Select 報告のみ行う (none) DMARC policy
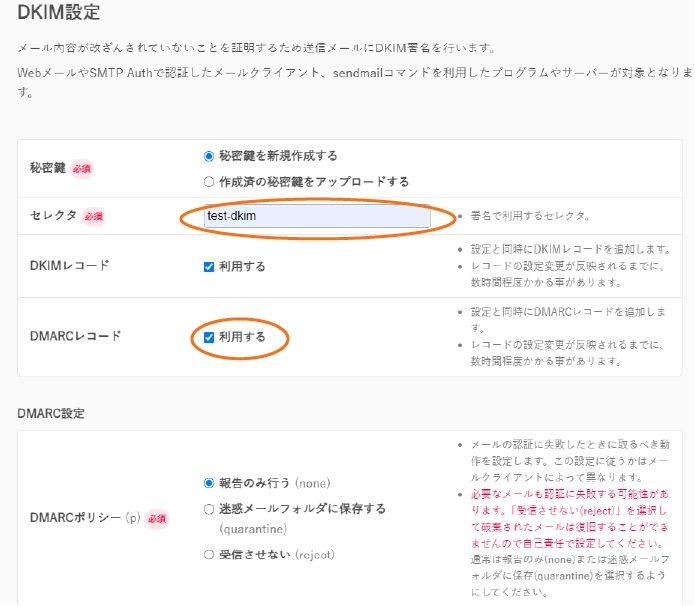 click(x=209, y=483)
